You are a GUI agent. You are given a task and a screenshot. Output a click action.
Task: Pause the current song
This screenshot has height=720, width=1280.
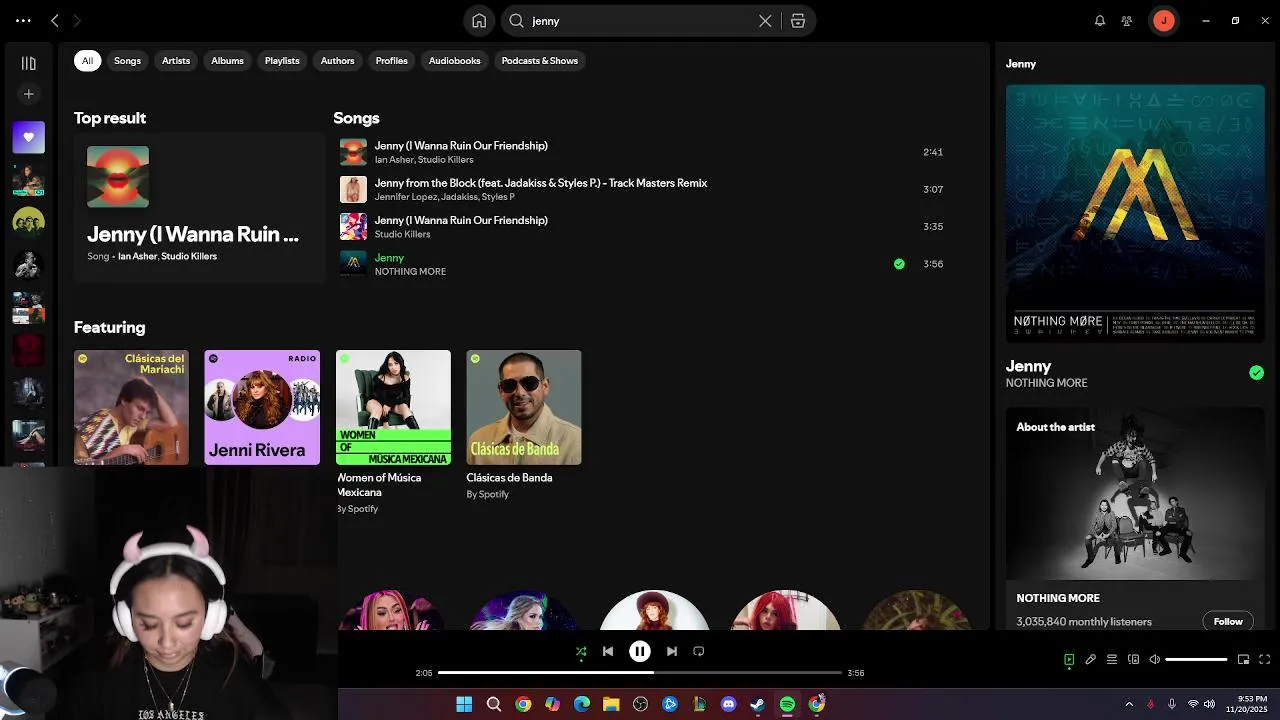click(640, 651)
